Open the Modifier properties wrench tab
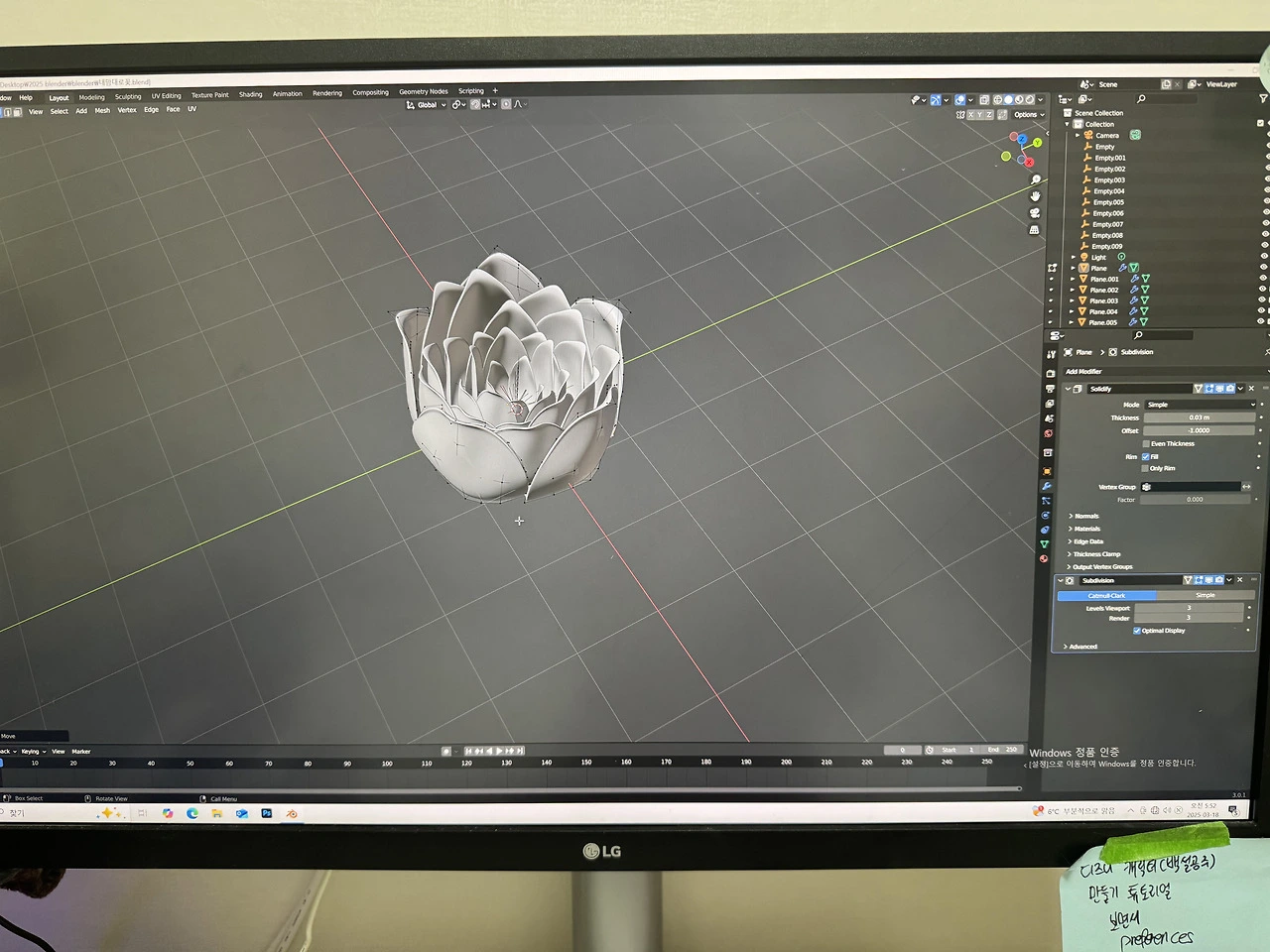The height and width of the screenshot is (952, 1270). pyautogui.click(x=1047, y=486)
